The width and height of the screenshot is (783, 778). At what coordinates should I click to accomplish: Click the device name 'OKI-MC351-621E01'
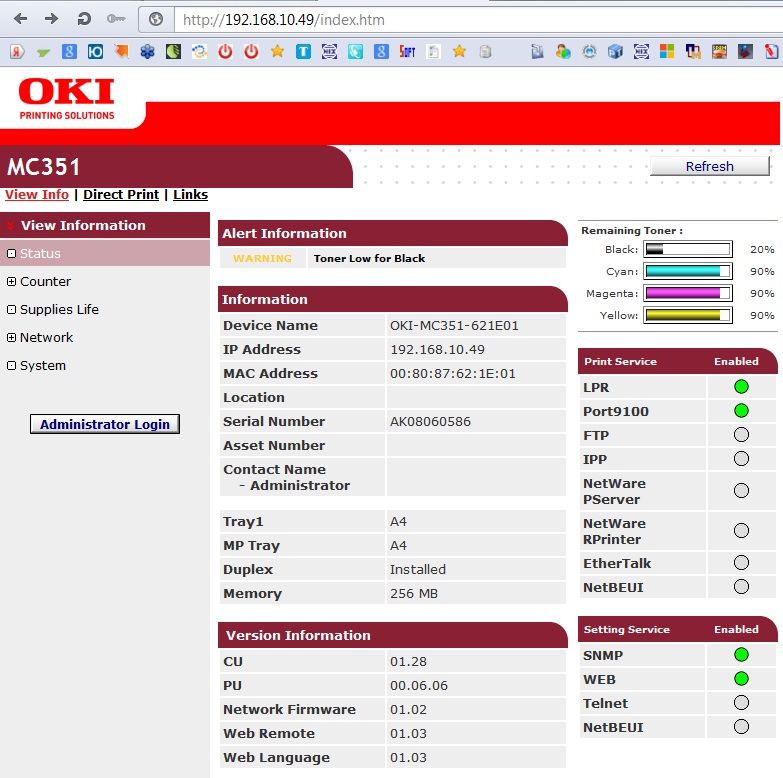pyautogui.click(x=454, y=326)
